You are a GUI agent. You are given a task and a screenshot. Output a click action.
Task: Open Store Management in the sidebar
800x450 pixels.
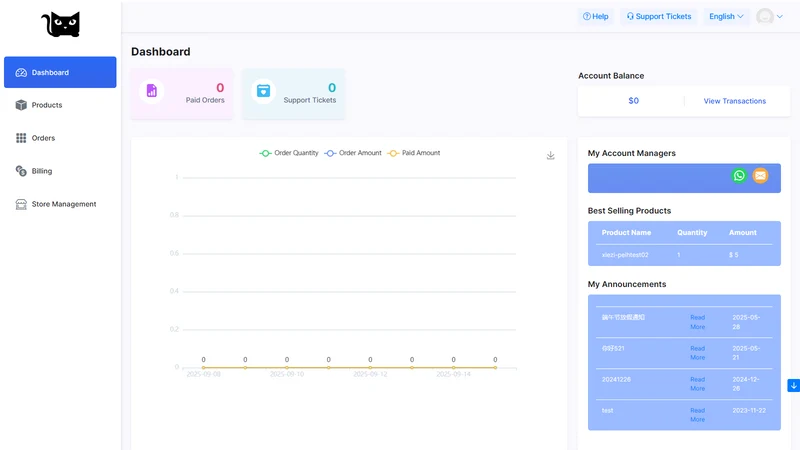click(60, 204)
